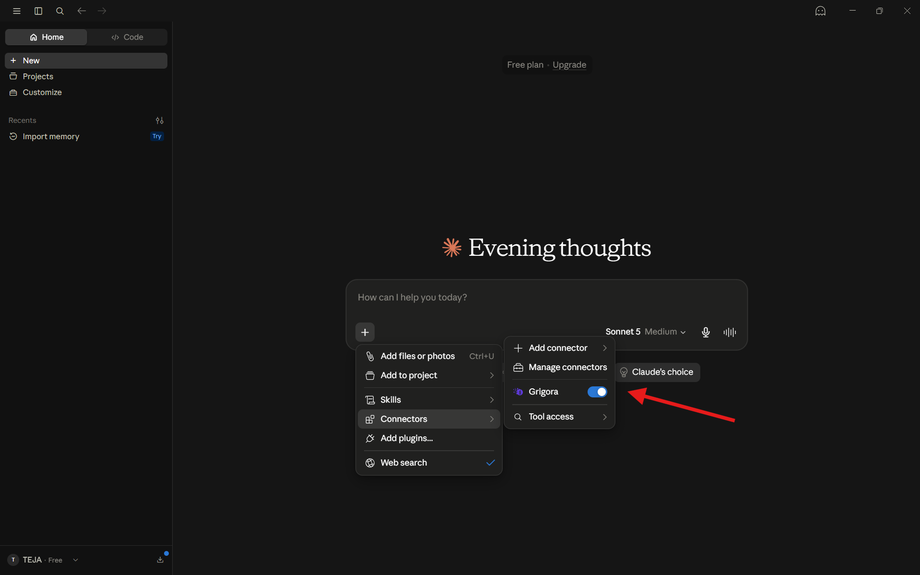The height and width of the screenshot is (575, 920).
Task: Open the TEJA account menu chevron
Action: [75, 560]
